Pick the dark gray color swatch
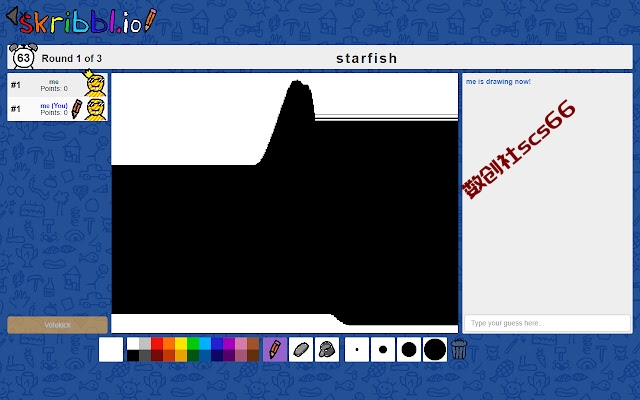 click(x=145, y=356)
